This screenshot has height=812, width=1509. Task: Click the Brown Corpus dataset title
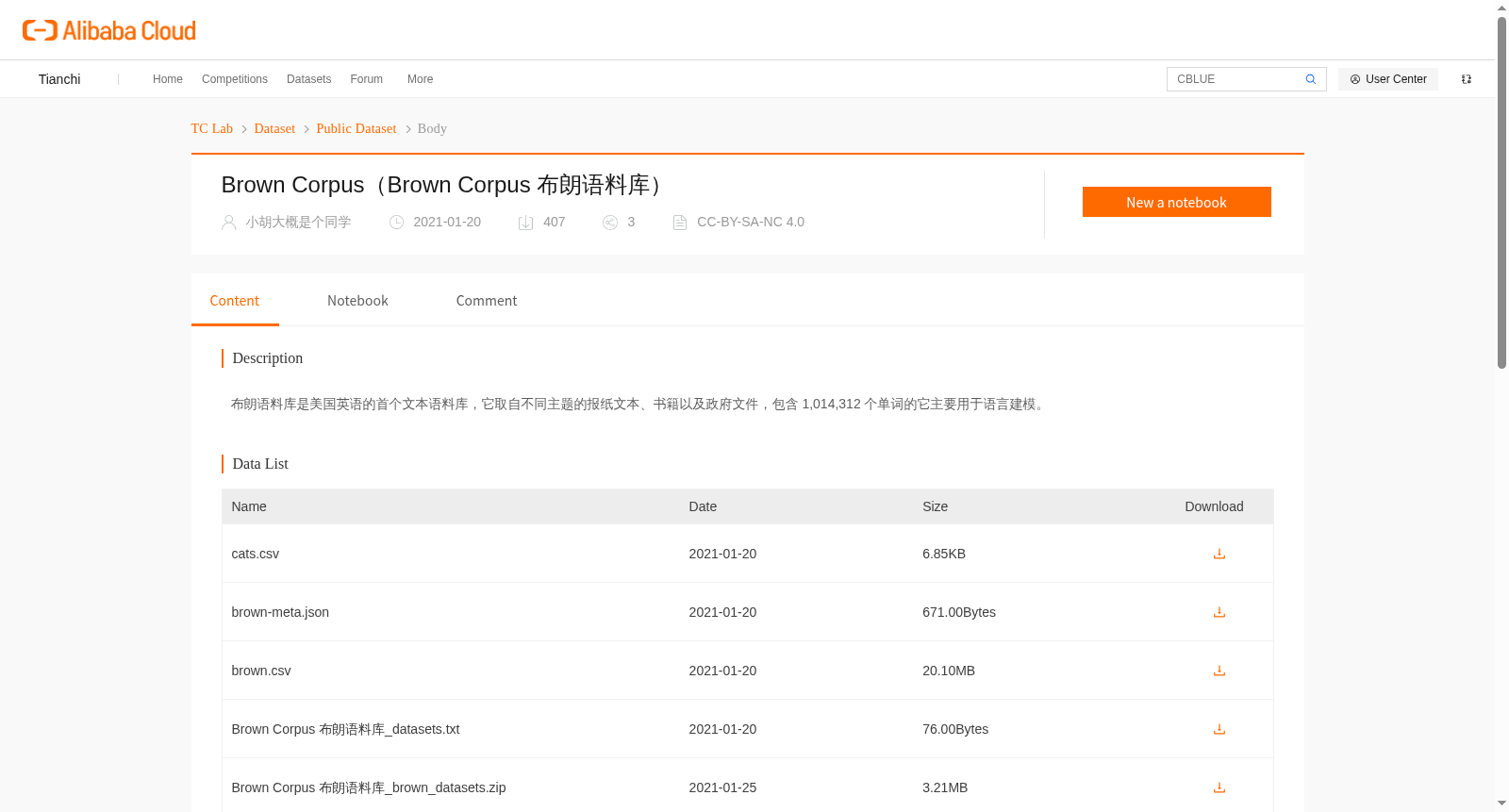(445, 185)
